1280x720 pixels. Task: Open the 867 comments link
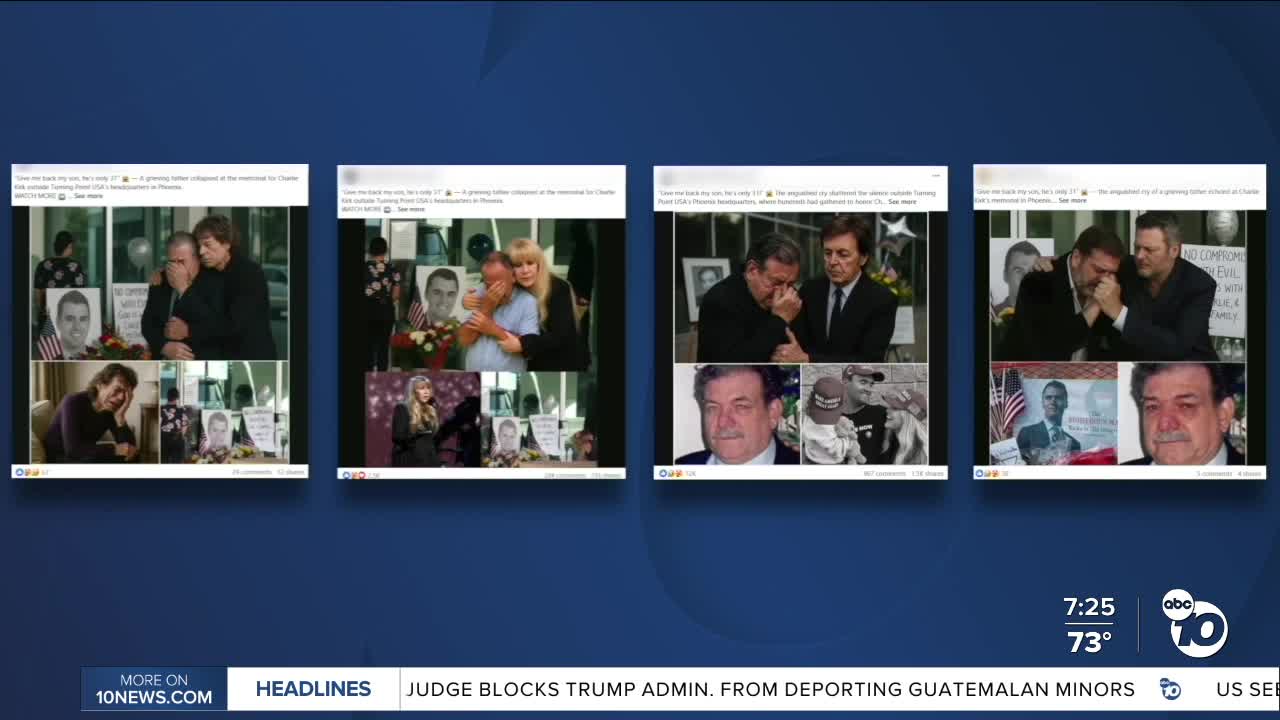[x=884, y=473]
